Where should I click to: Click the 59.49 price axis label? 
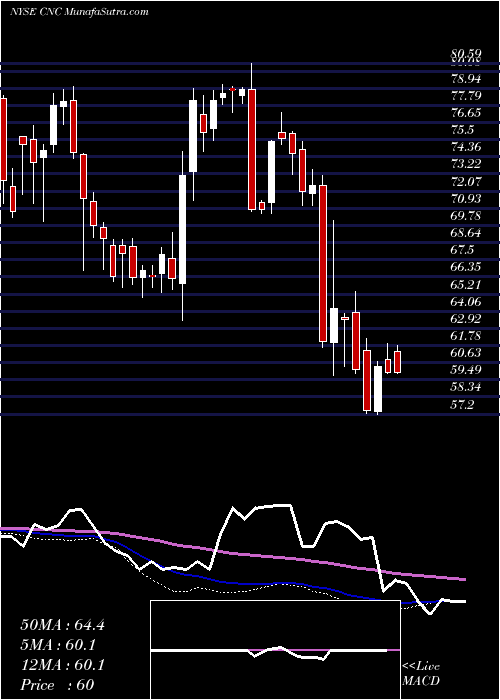point(466,370)
